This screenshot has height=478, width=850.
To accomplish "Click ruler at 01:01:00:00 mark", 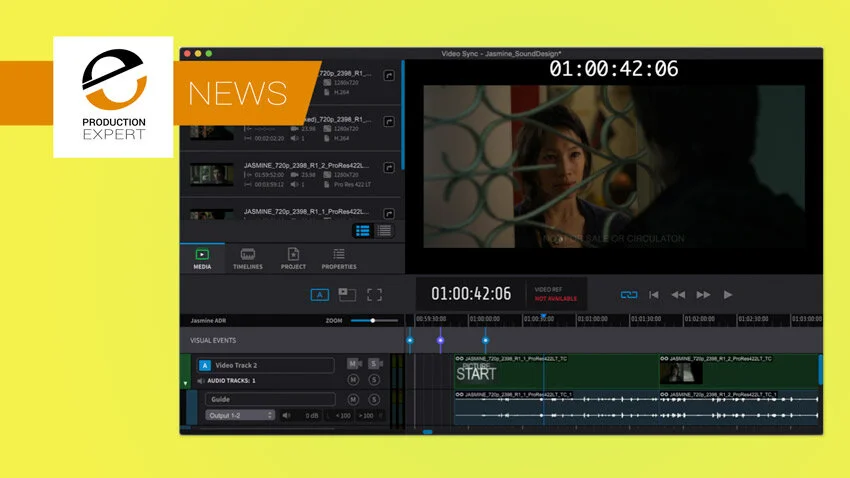I will [x=592, y=319].
